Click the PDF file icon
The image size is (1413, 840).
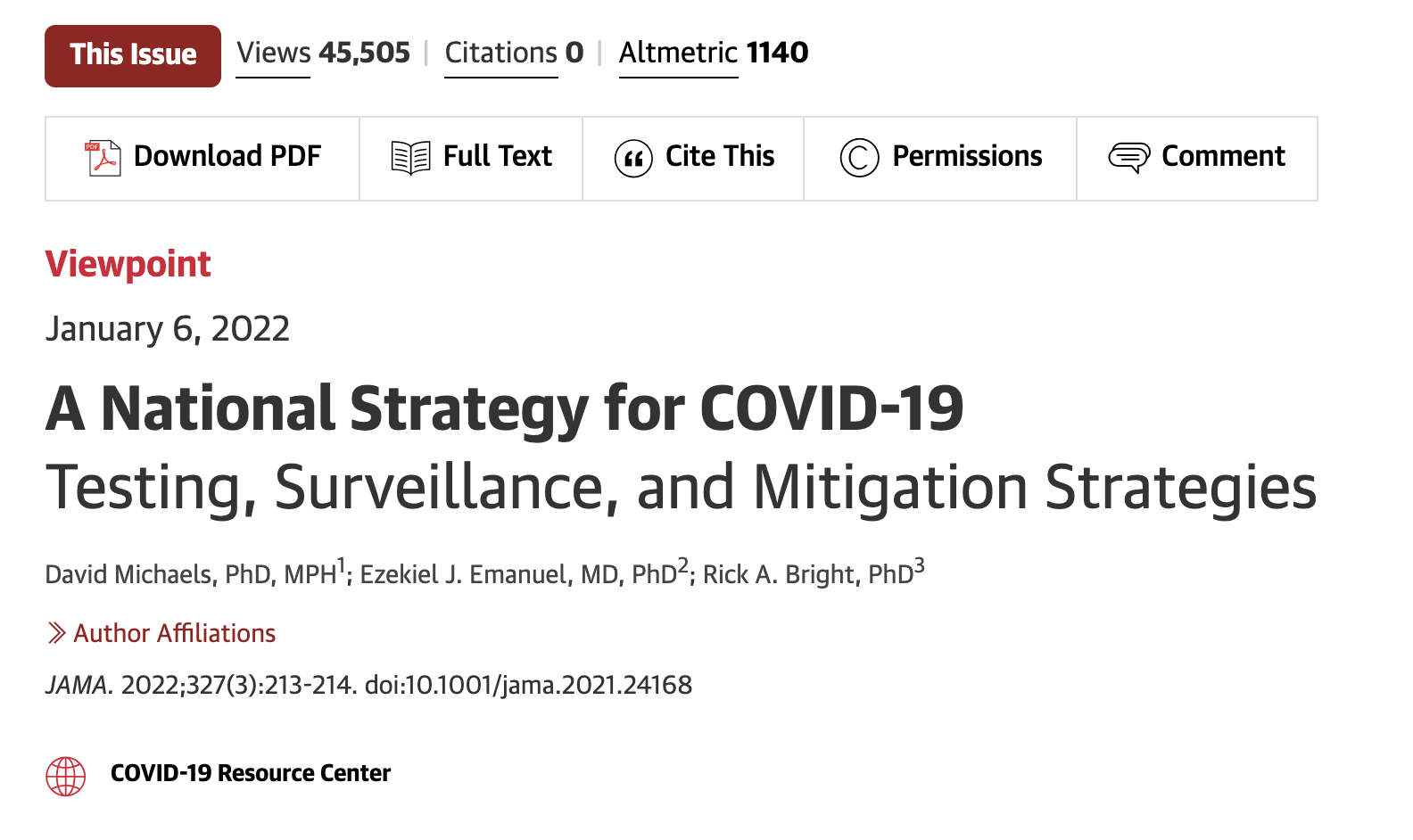click(103, 158)
